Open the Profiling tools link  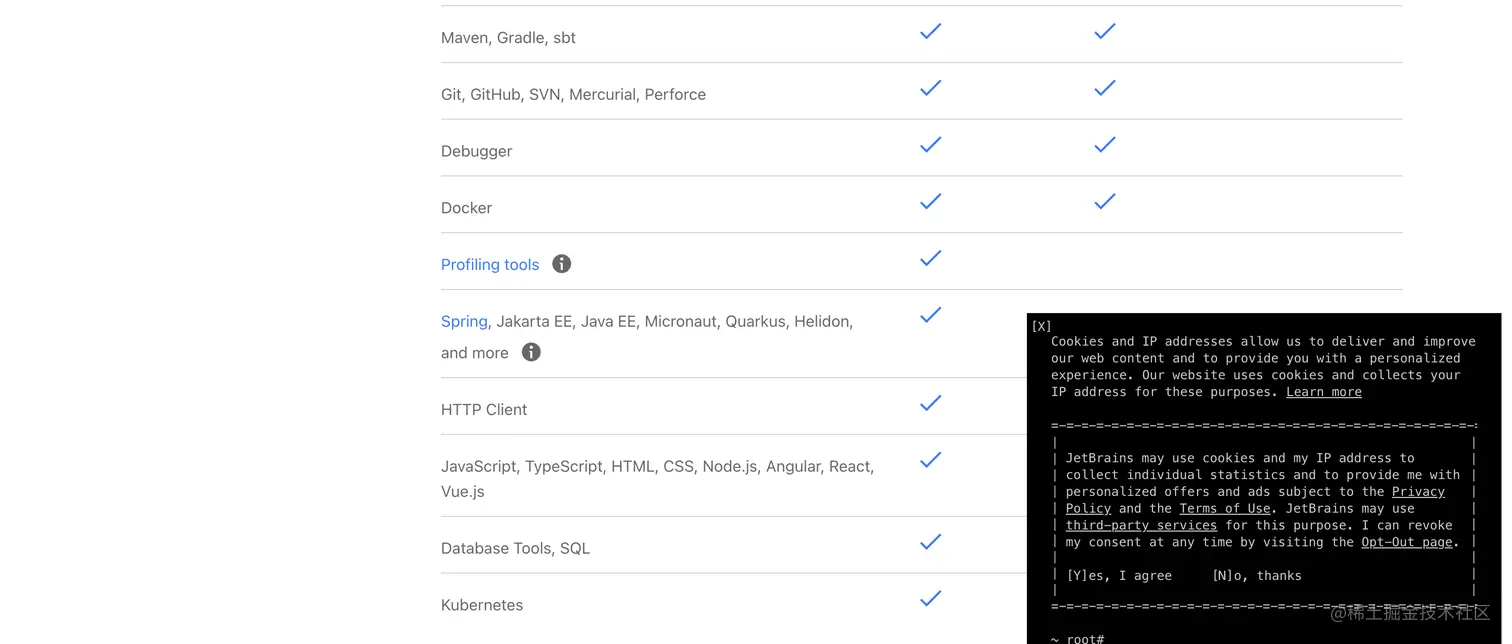(490, 265)
